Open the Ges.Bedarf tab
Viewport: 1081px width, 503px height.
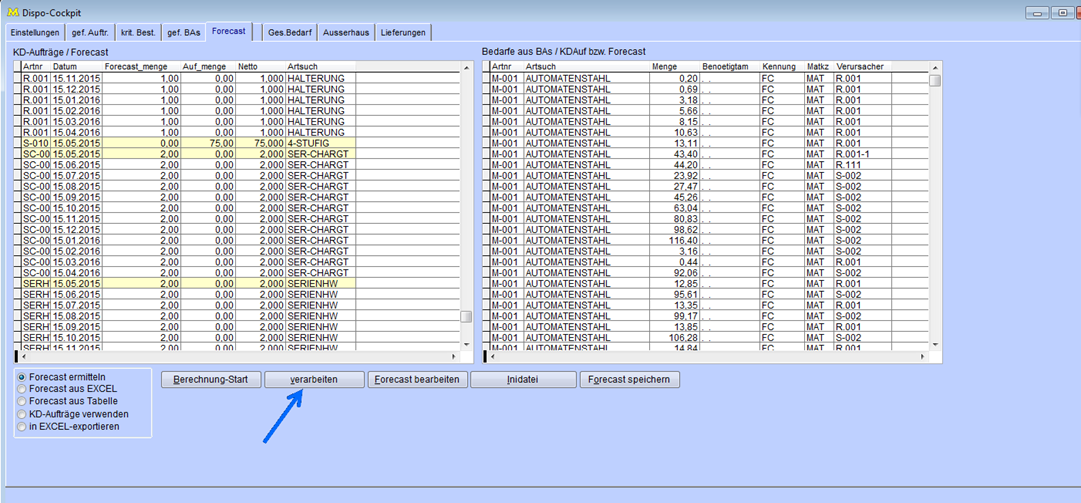point(290,32)
